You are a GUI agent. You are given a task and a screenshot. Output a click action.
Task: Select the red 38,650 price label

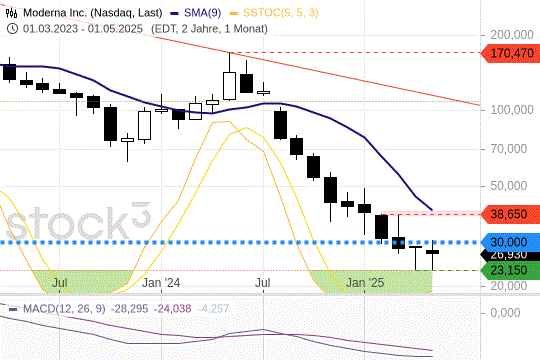click(510, 214)
